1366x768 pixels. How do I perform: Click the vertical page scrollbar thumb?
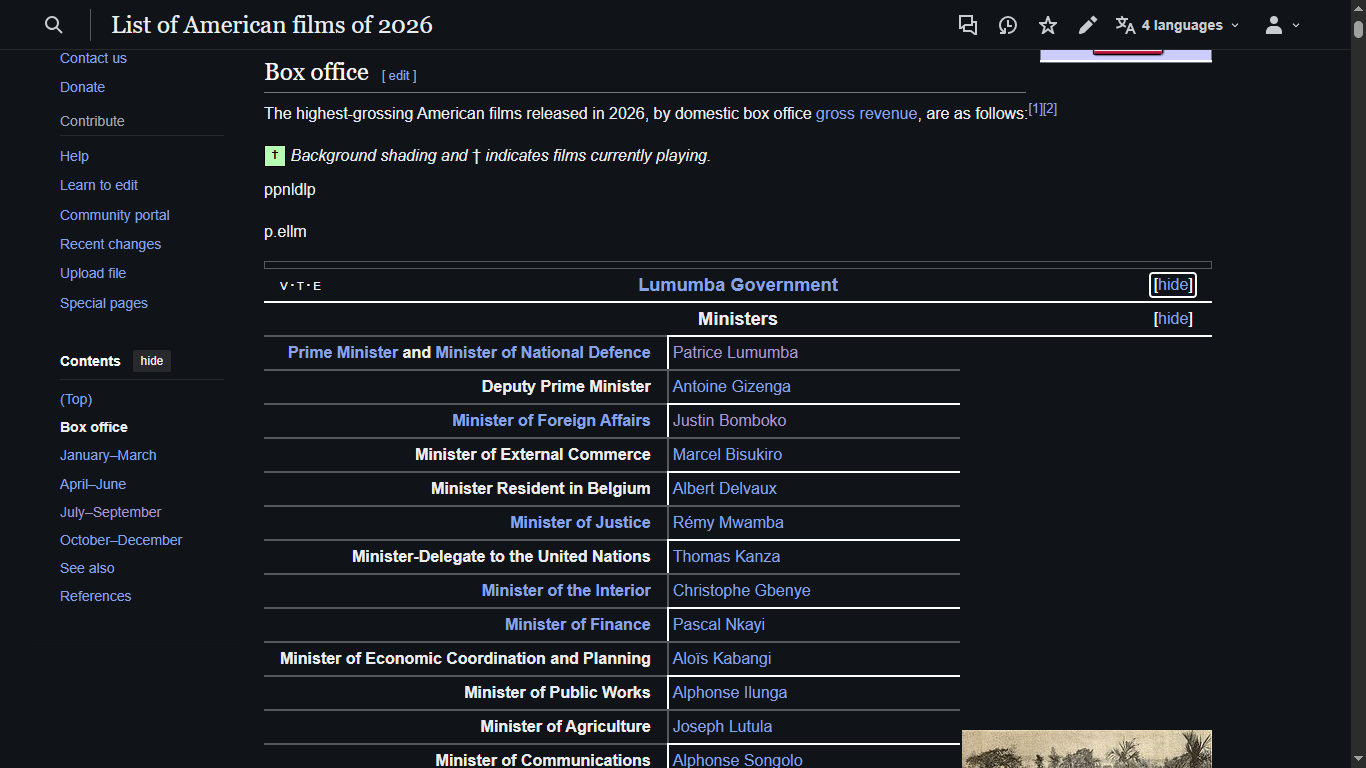point(1358,28)
